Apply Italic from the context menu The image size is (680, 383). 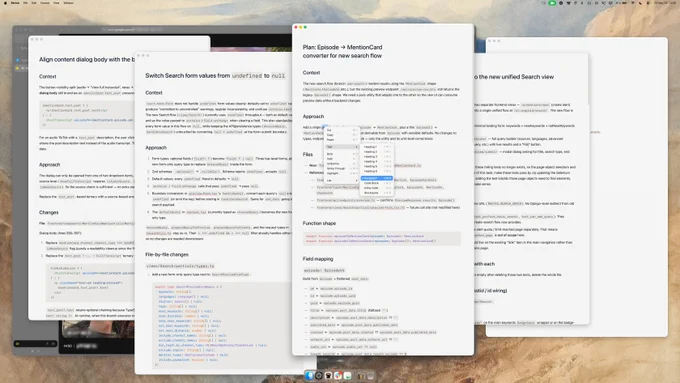[341, 159]
